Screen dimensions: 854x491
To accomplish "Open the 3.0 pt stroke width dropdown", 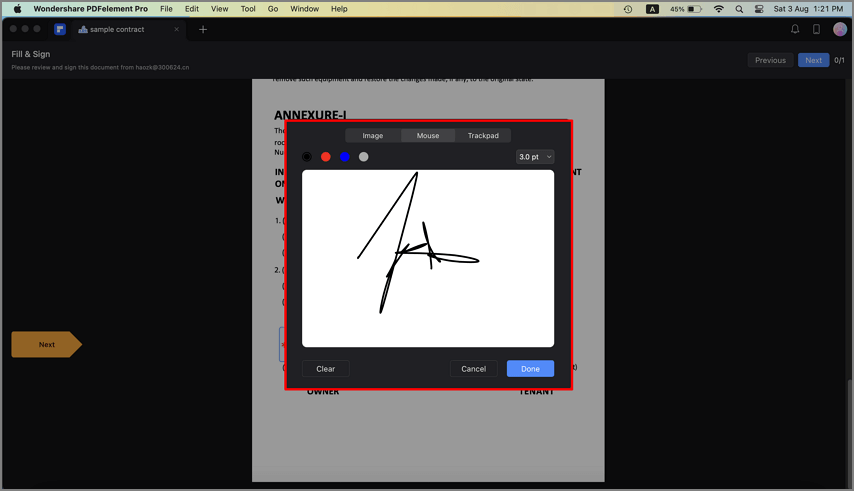I will (x=535, y=157).
